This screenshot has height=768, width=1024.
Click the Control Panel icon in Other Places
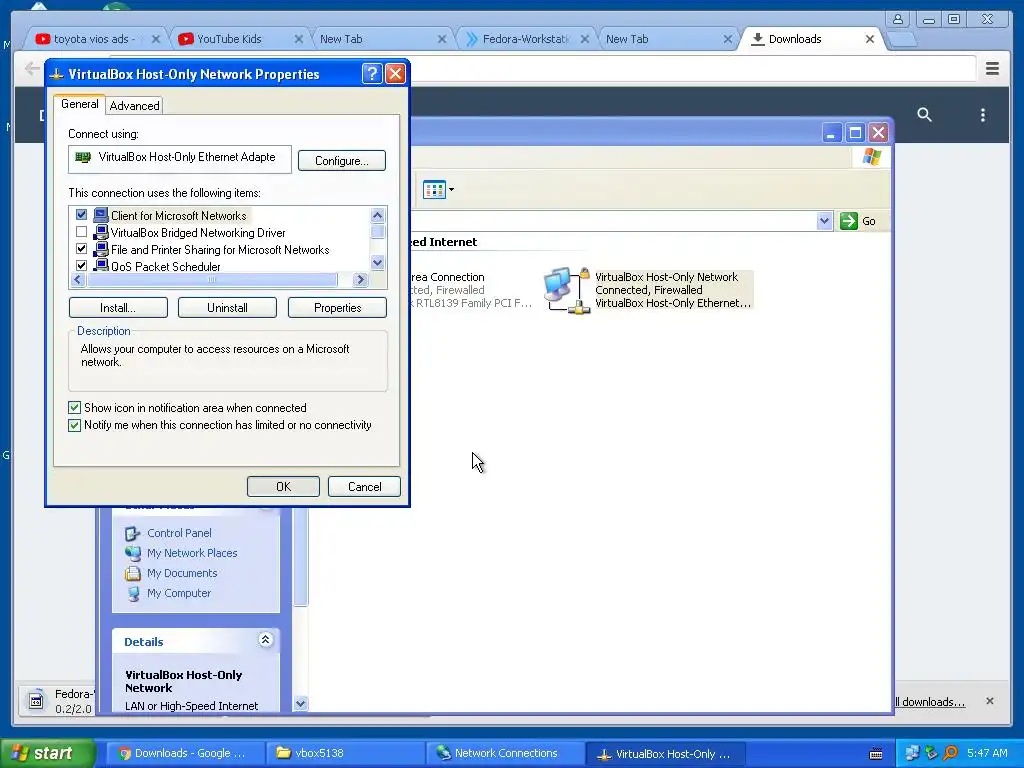(133, 533)
